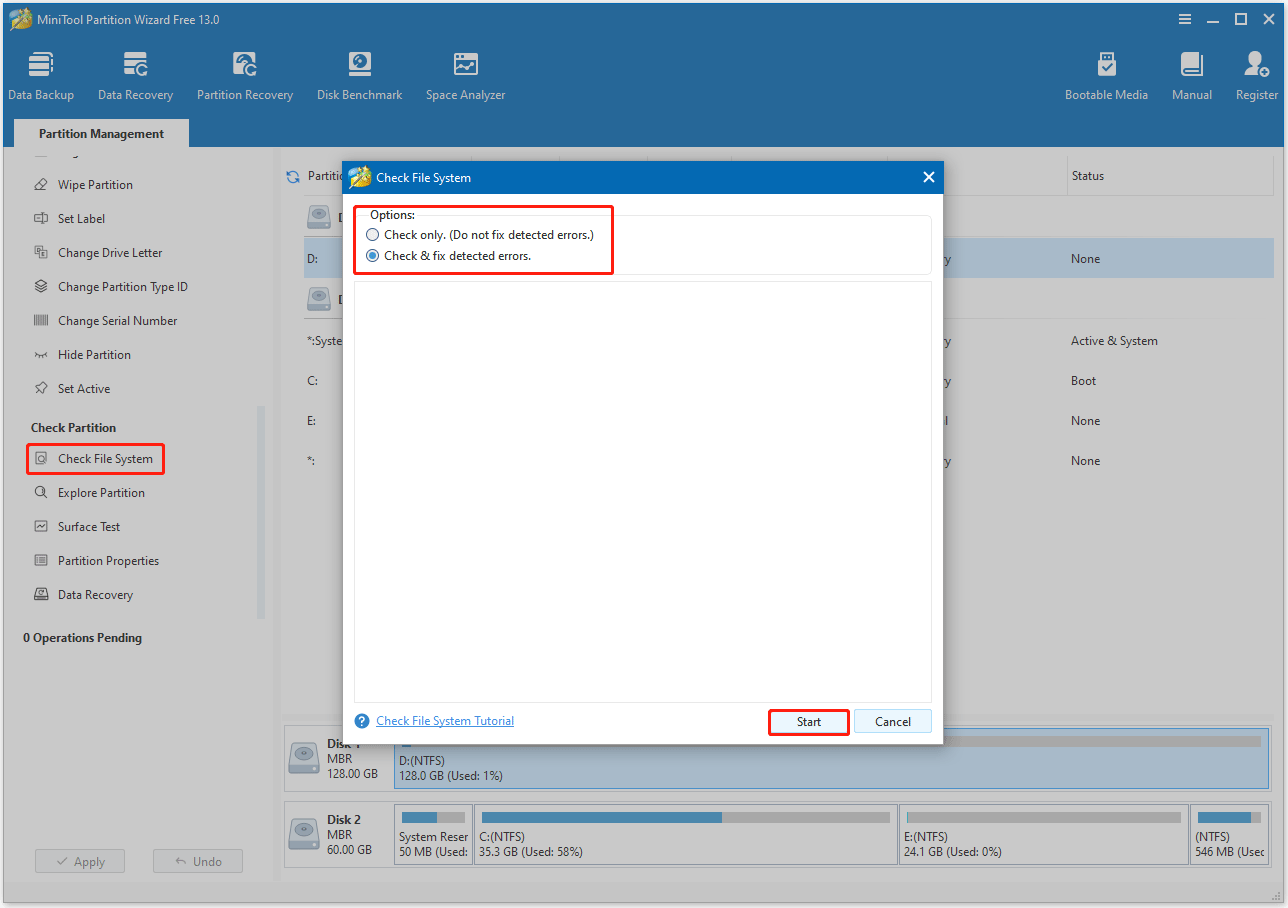Open the Manual
The image size is (1288, 908).
tap(1191, 75)
